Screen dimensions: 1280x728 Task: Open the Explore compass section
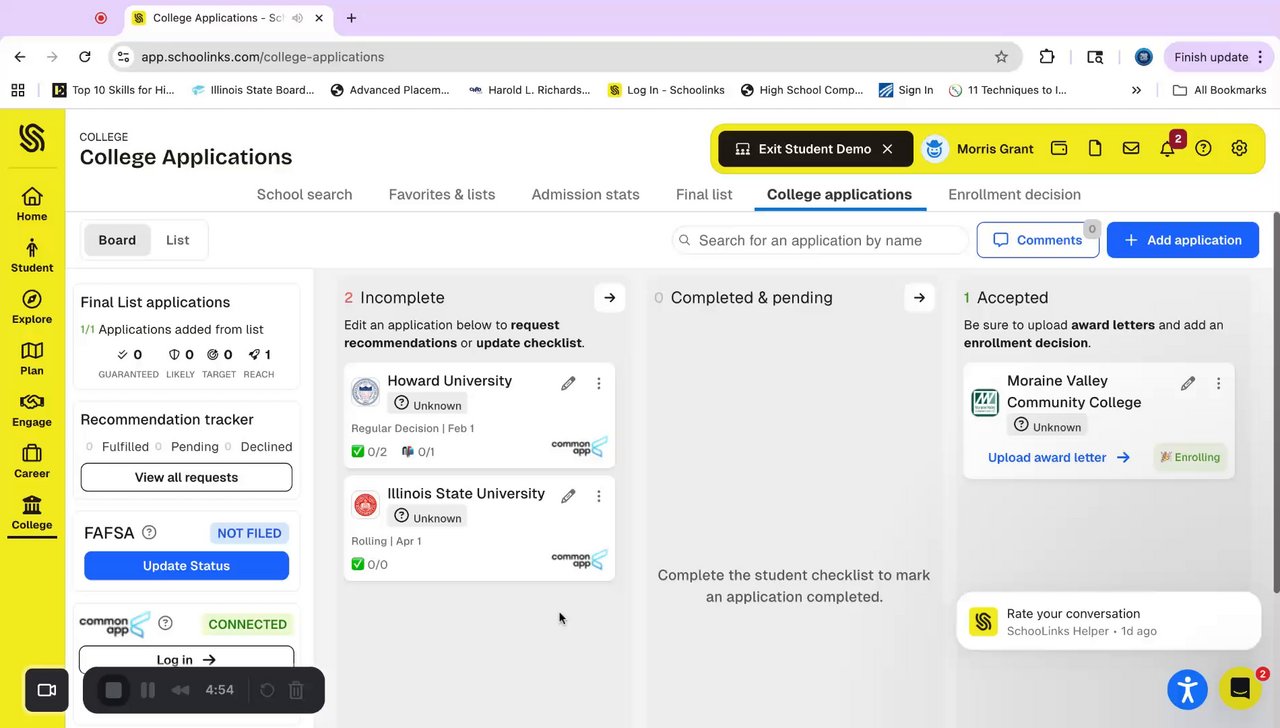[32, 307]
